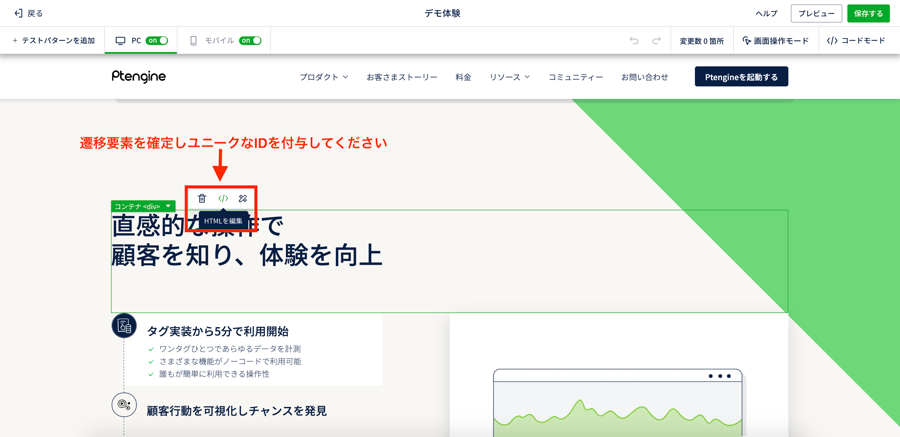Viewport: 900px width, 437px height.
Task: Open the コンテナ <div> element dropdown
Action: coord(169,206)
